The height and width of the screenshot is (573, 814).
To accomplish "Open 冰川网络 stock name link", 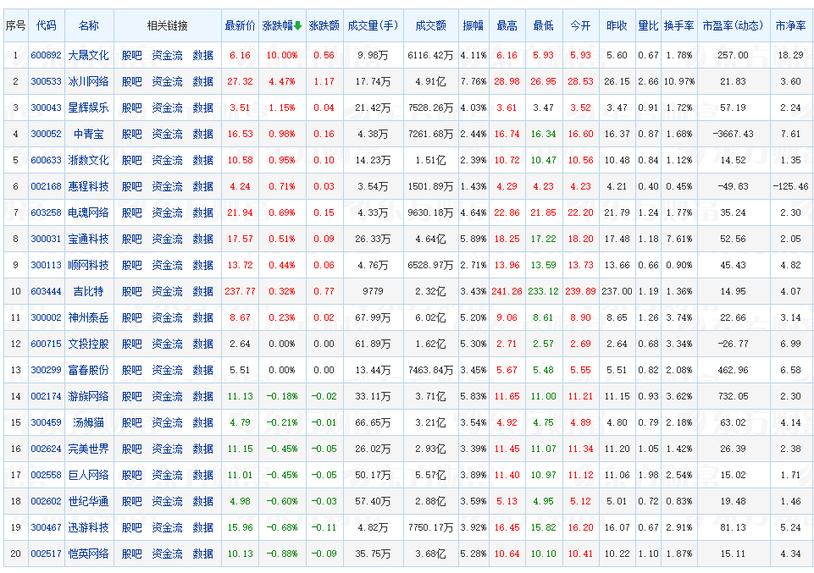I will pos(88,81).
